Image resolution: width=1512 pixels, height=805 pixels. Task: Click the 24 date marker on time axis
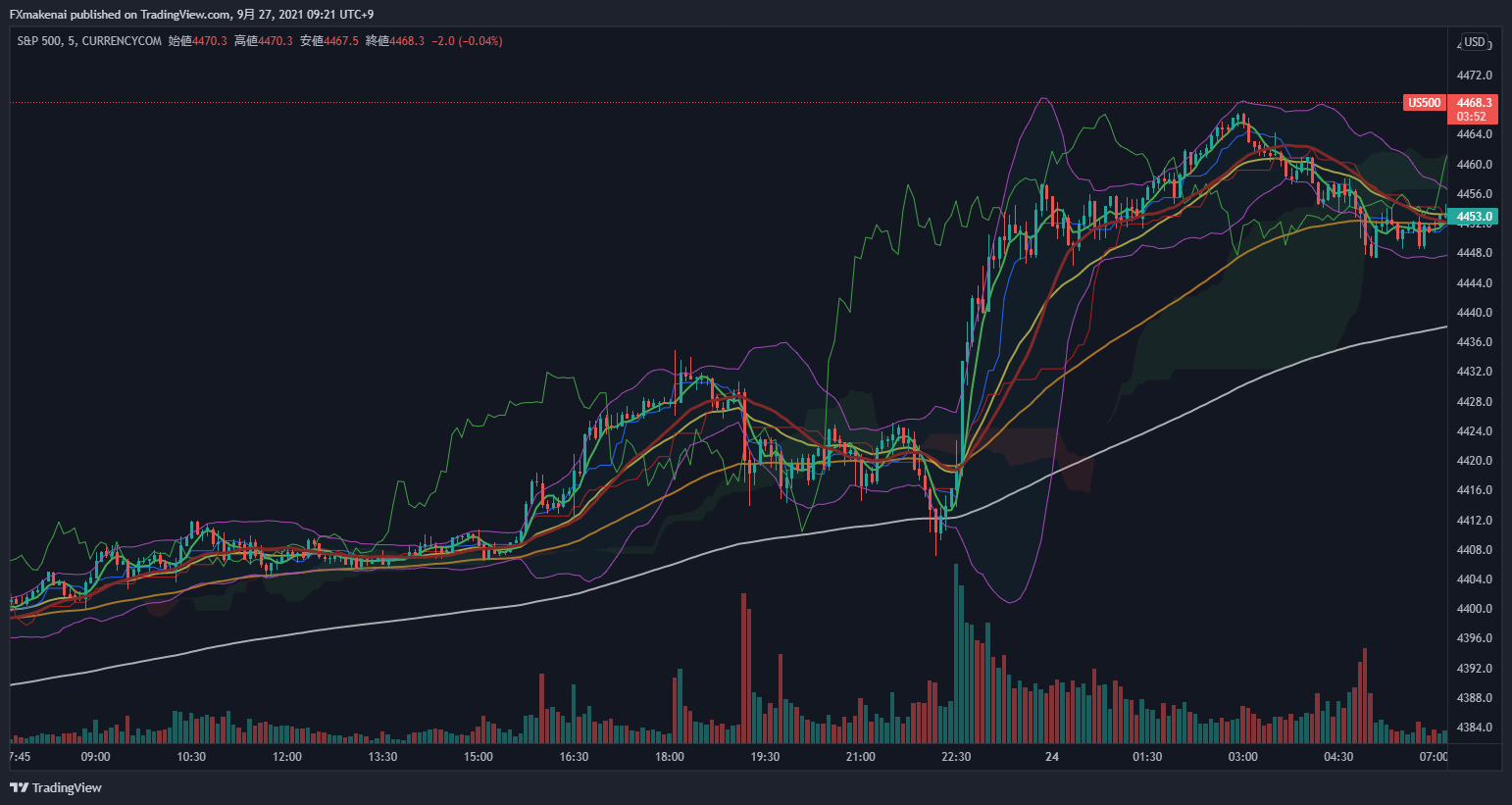tap(1052, 757)
